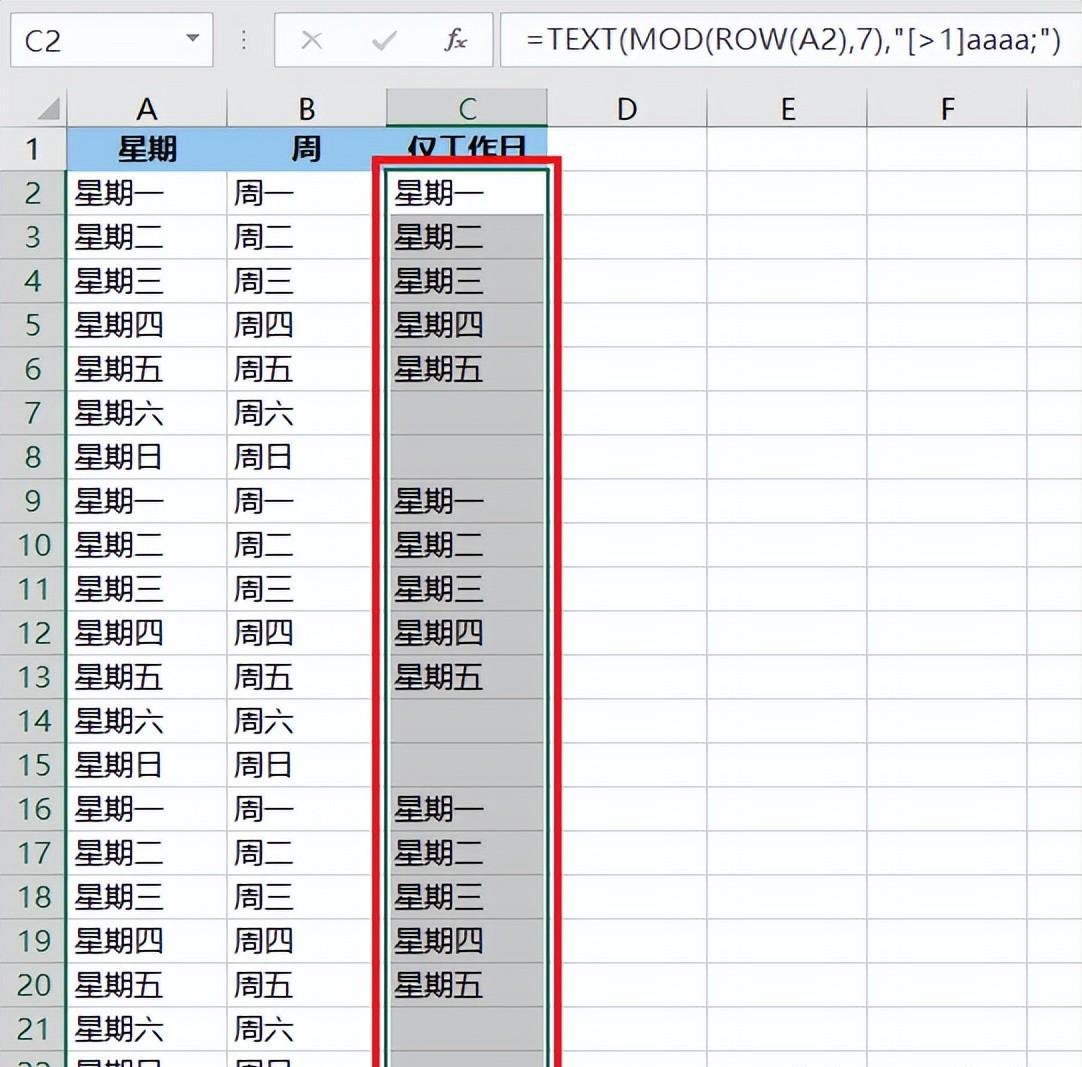Select row 8 header
Viewport: 1082px width, 1067px height.
tap(32, 457)
